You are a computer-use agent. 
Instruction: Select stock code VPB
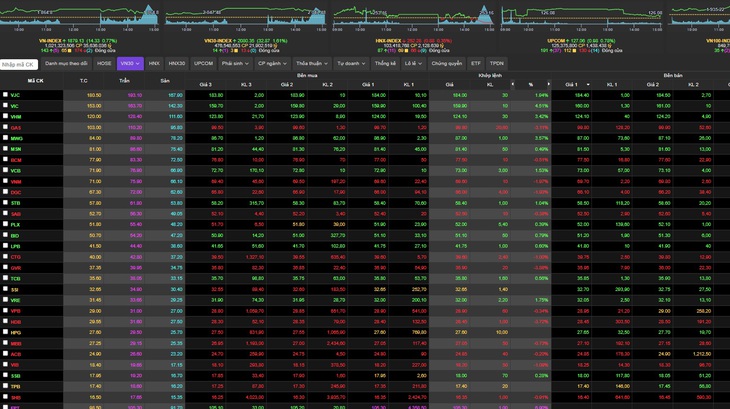15,311
